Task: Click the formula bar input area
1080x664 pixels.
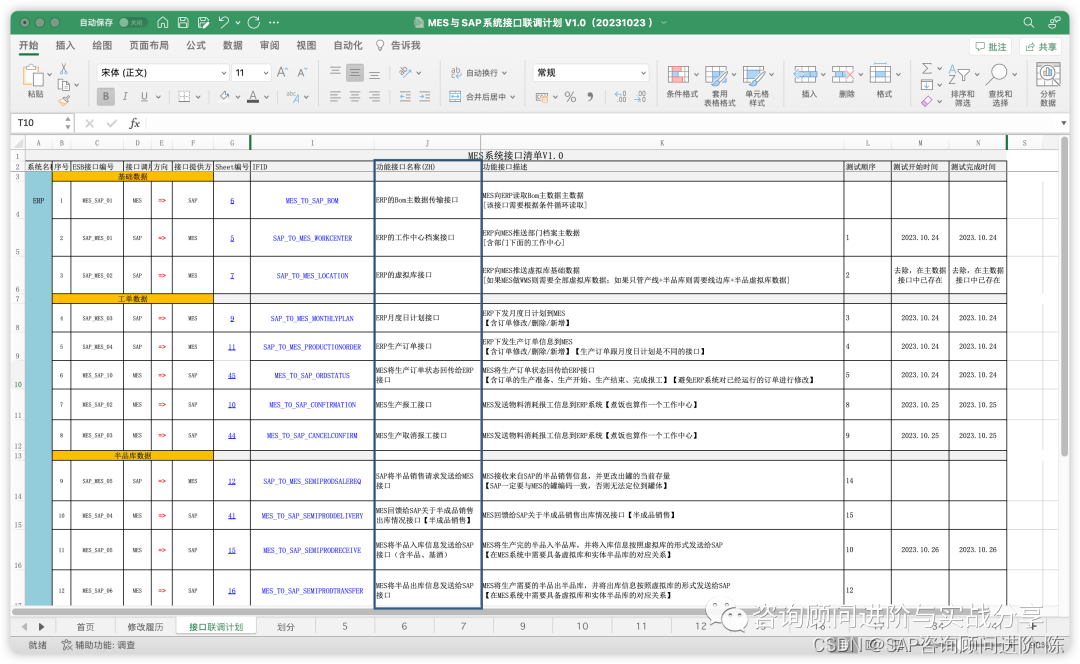Action: click(599, 123)
